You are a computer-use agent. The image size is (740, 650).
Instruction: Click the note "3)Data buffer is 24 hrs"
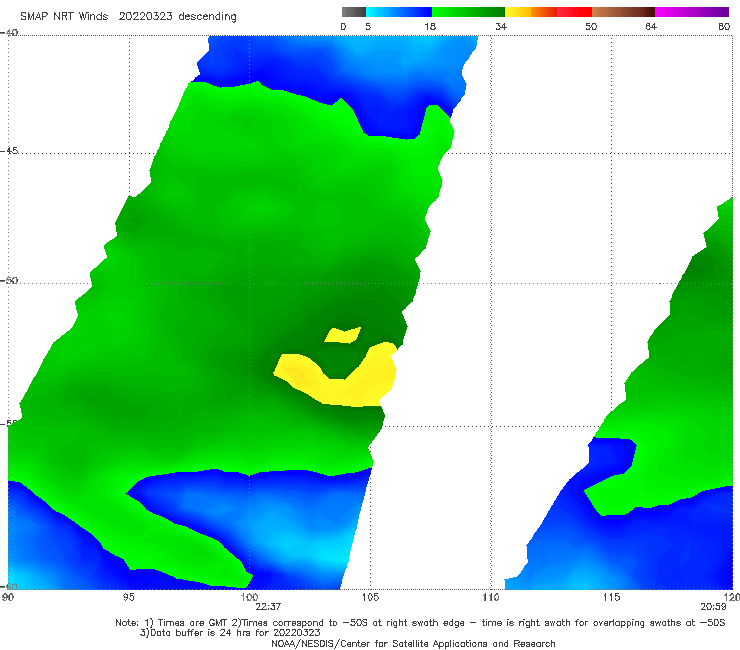(230, 633)
